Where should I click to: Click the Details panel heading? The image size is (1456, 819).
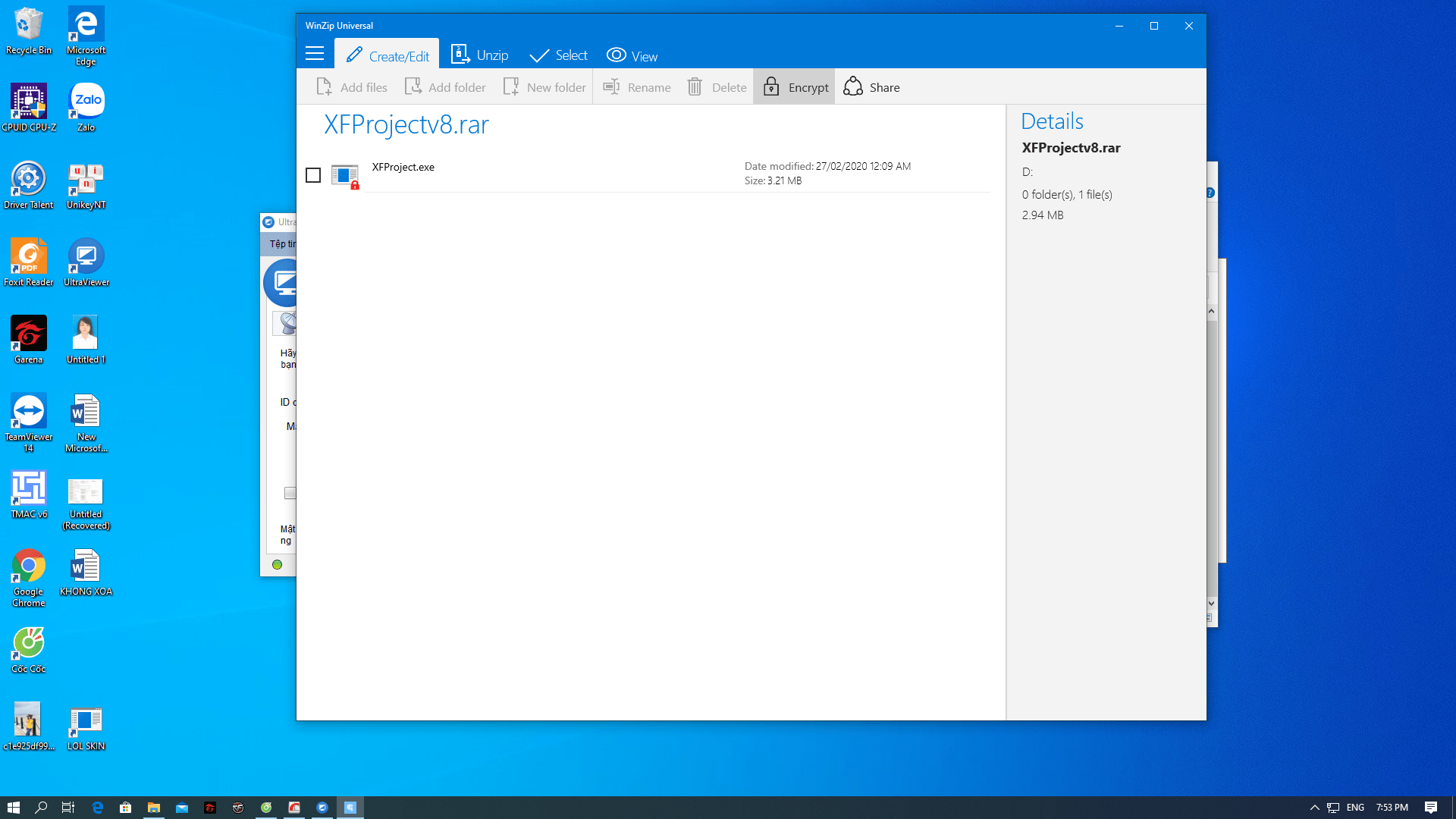1052,121
